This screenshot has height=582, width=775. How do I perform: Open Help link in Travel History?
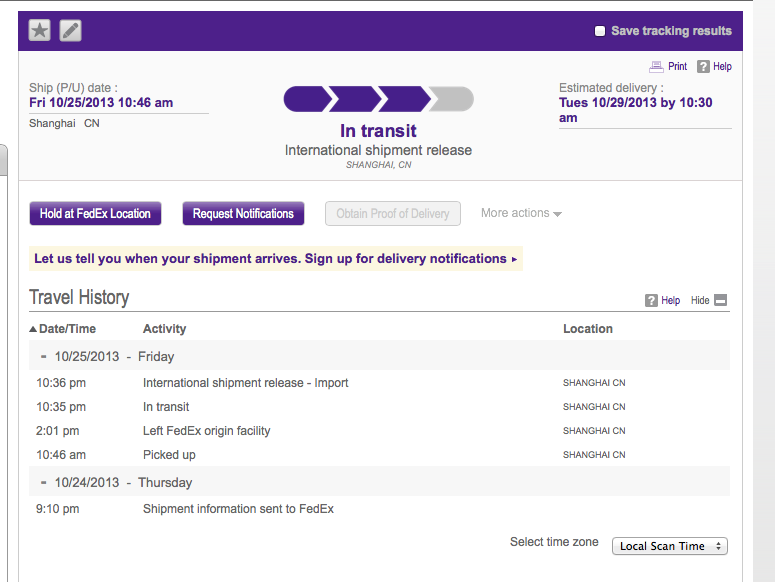(671, 300)
